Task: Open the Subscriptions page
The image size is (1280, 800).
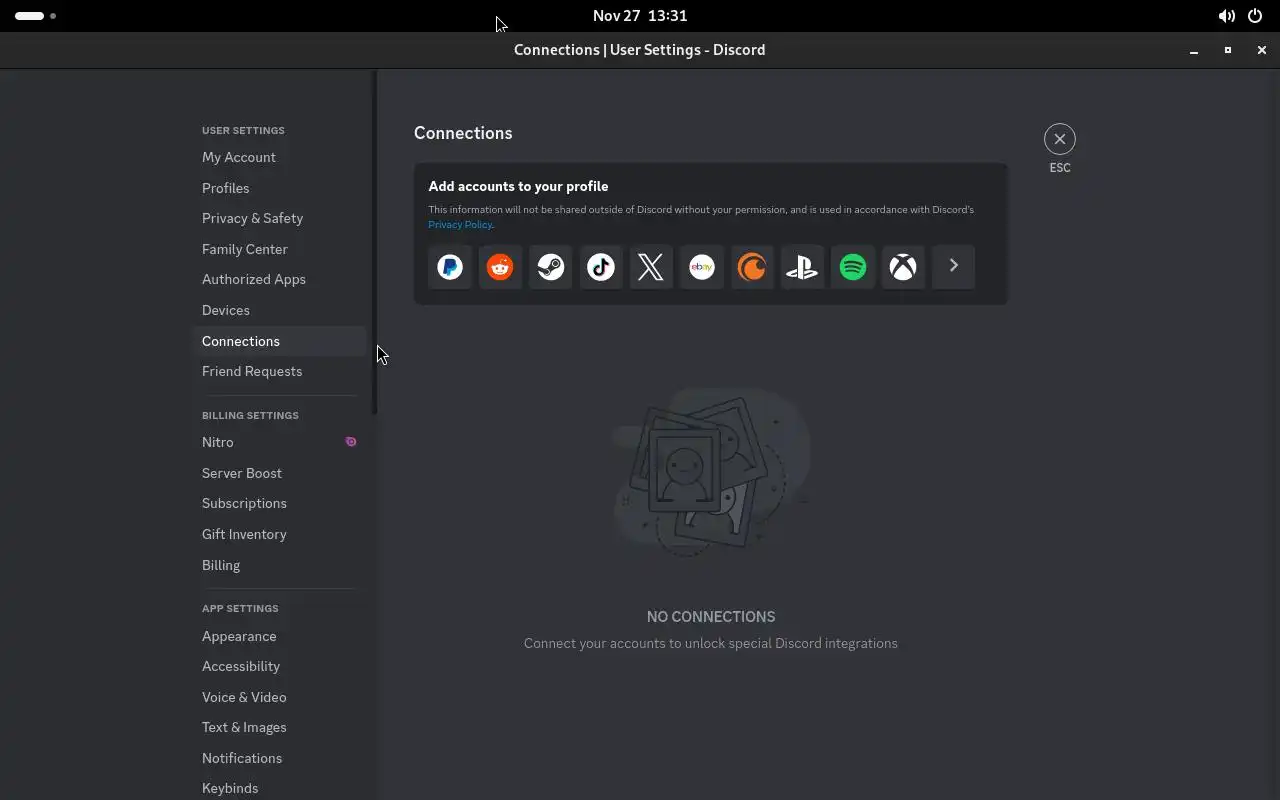Action: click(x=279, y=503)
